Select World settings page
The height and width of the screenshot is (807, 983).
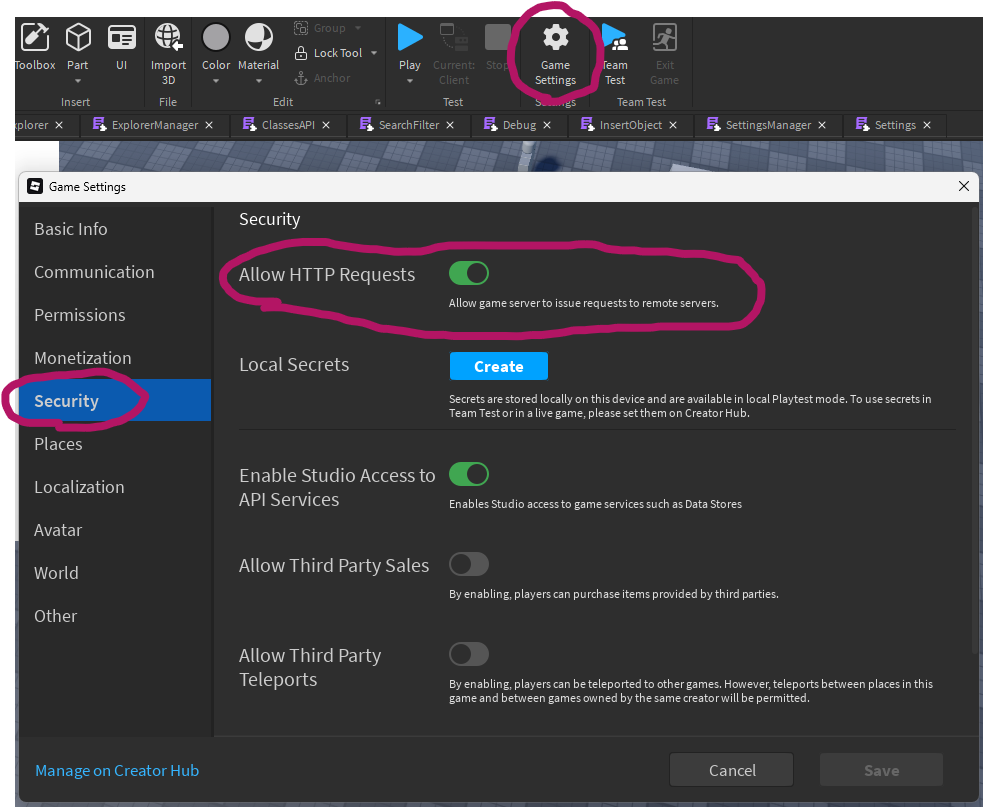(115, 572)
